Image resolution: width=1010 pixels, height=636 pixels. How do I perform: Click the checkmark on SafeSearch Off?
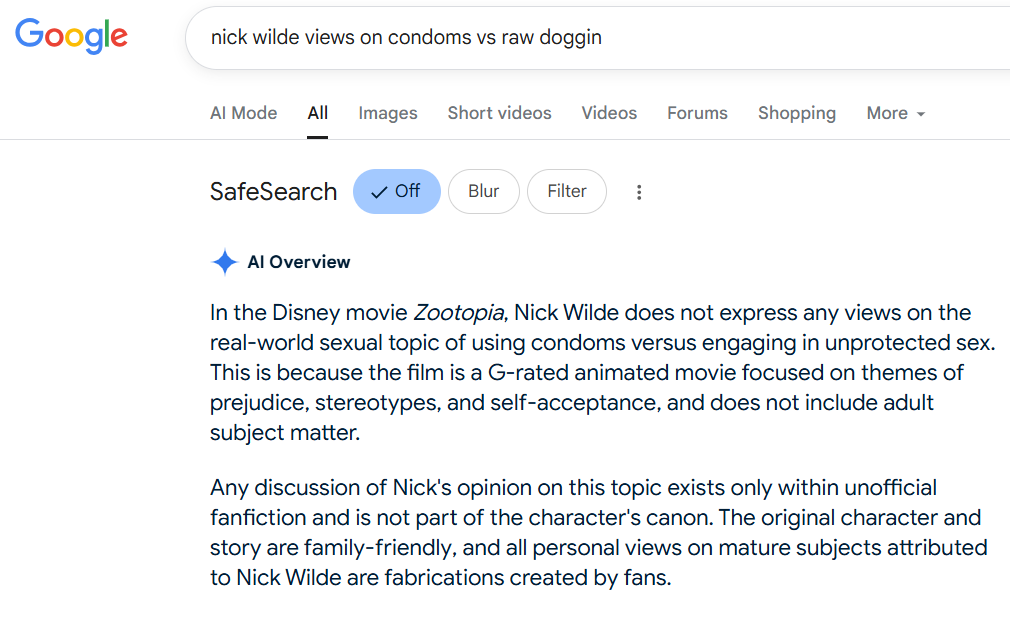(379, 192)
